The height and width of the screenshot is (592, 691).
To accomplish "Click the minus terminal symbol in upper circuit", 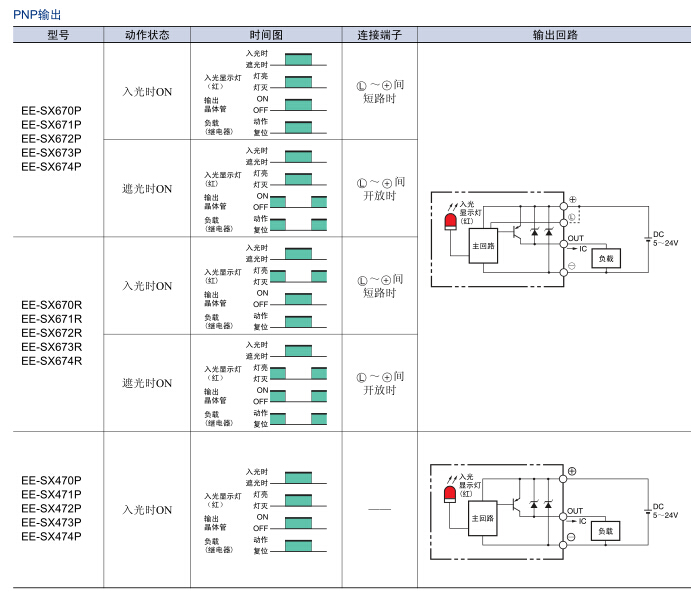I will point(572,265).
